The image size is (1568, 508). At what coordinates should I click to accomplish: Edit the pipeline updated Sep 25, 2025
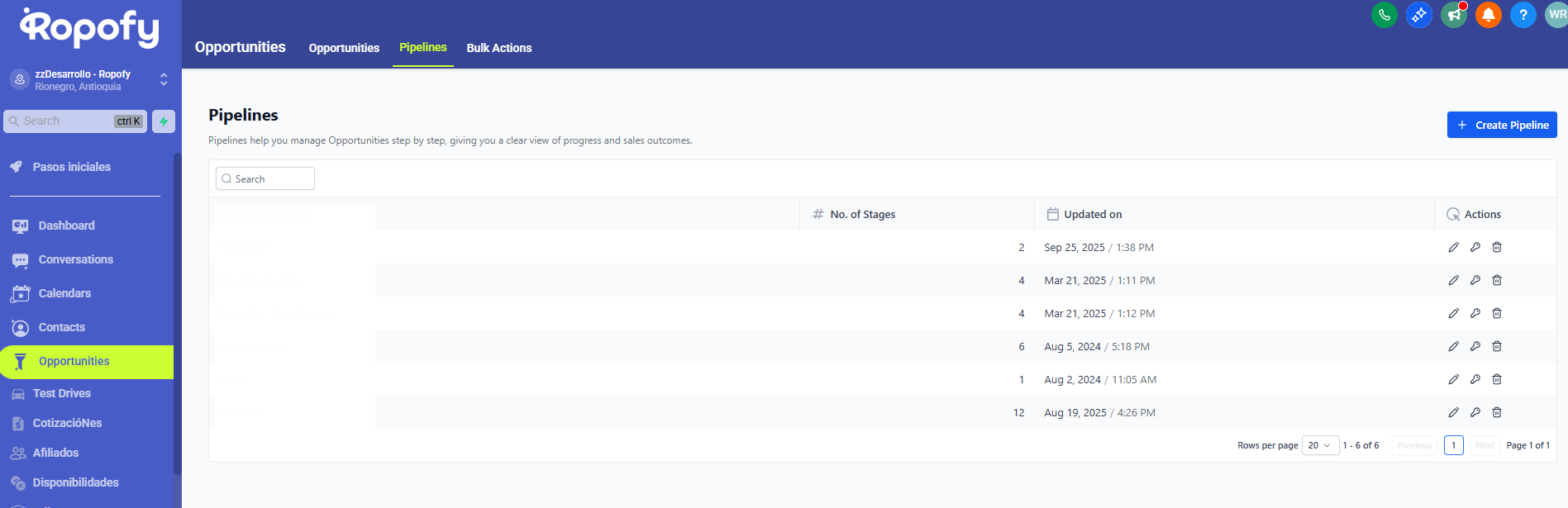1453,247
